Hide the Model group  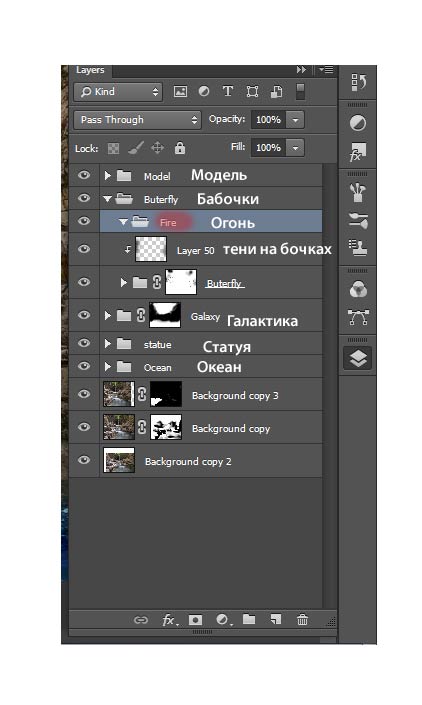coord(84,175)
